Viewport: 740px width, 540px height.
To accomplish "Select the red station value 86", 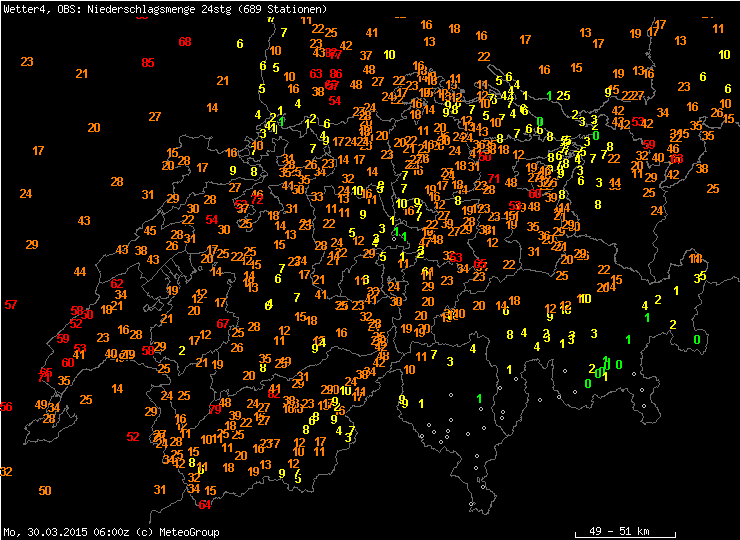I will [x=336, y=74].
